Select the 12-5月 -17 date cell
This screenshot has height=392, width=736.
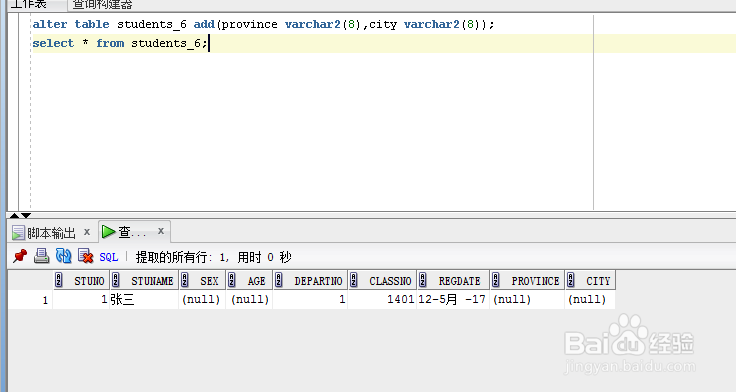[453, 300]
